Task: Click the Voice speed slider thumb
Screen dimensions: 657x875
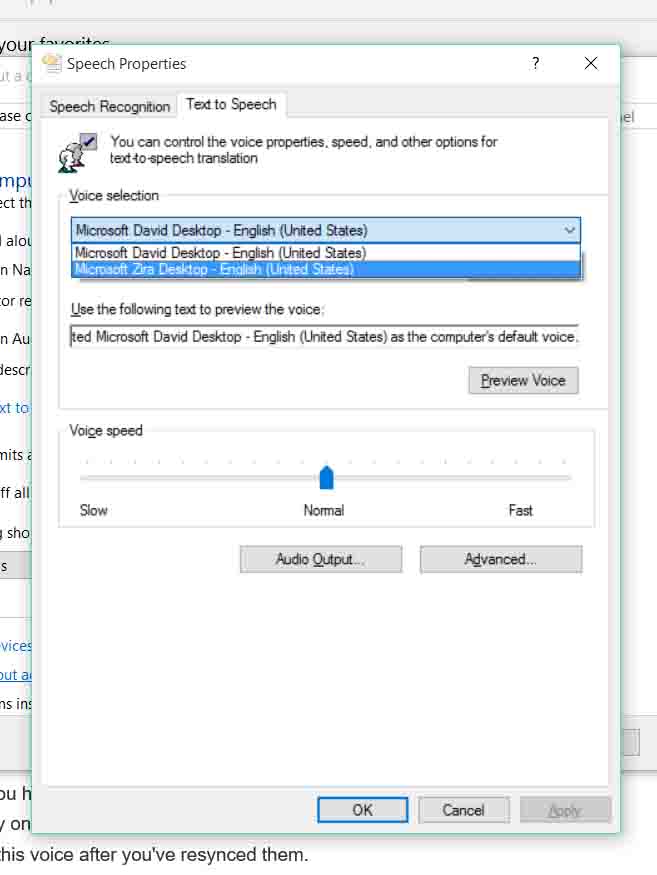Action: pos(327,478)
